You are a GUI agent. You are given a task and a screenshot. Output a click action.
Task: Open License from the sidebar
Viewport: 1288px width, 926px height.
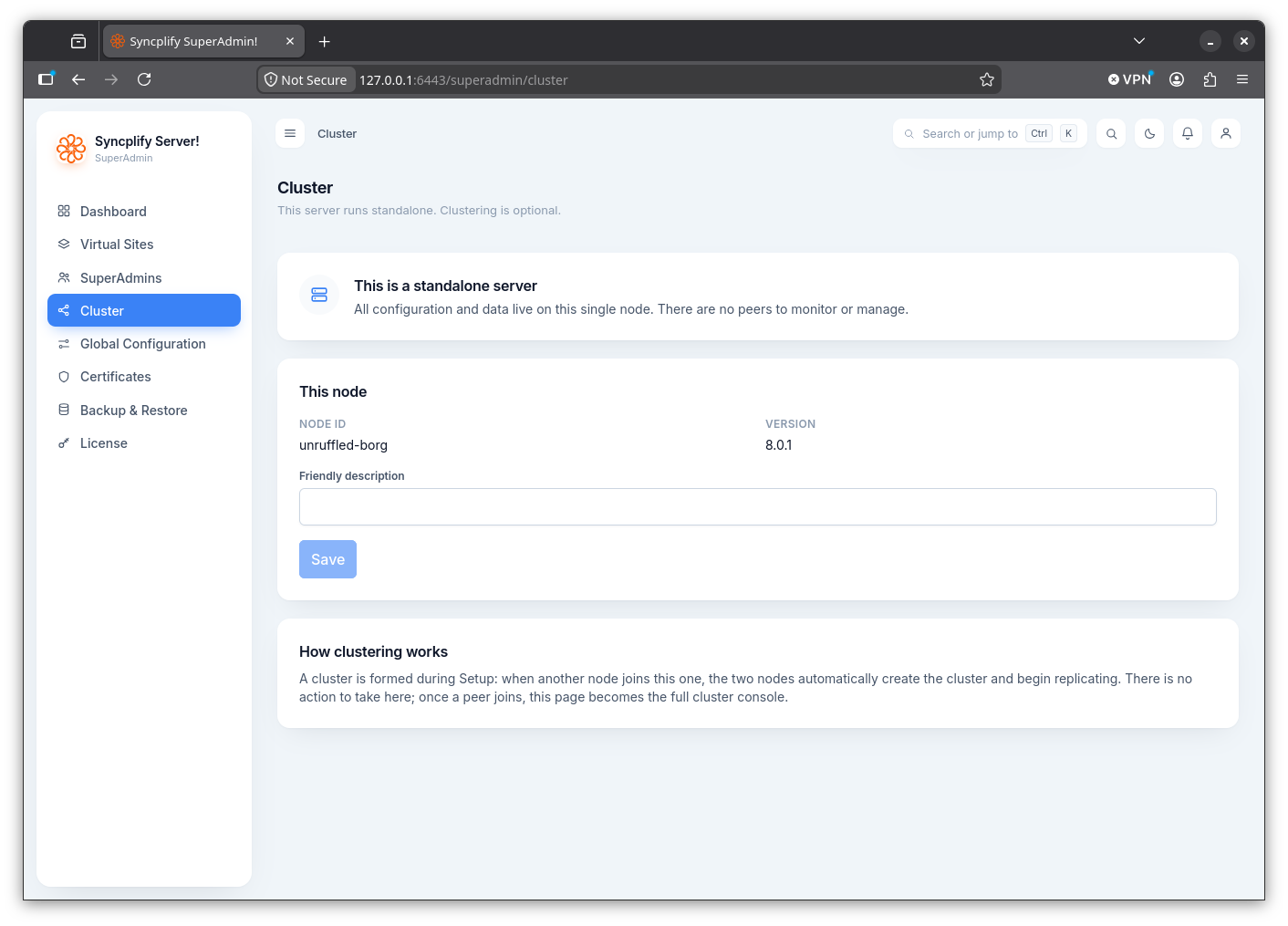pos(144,443)
